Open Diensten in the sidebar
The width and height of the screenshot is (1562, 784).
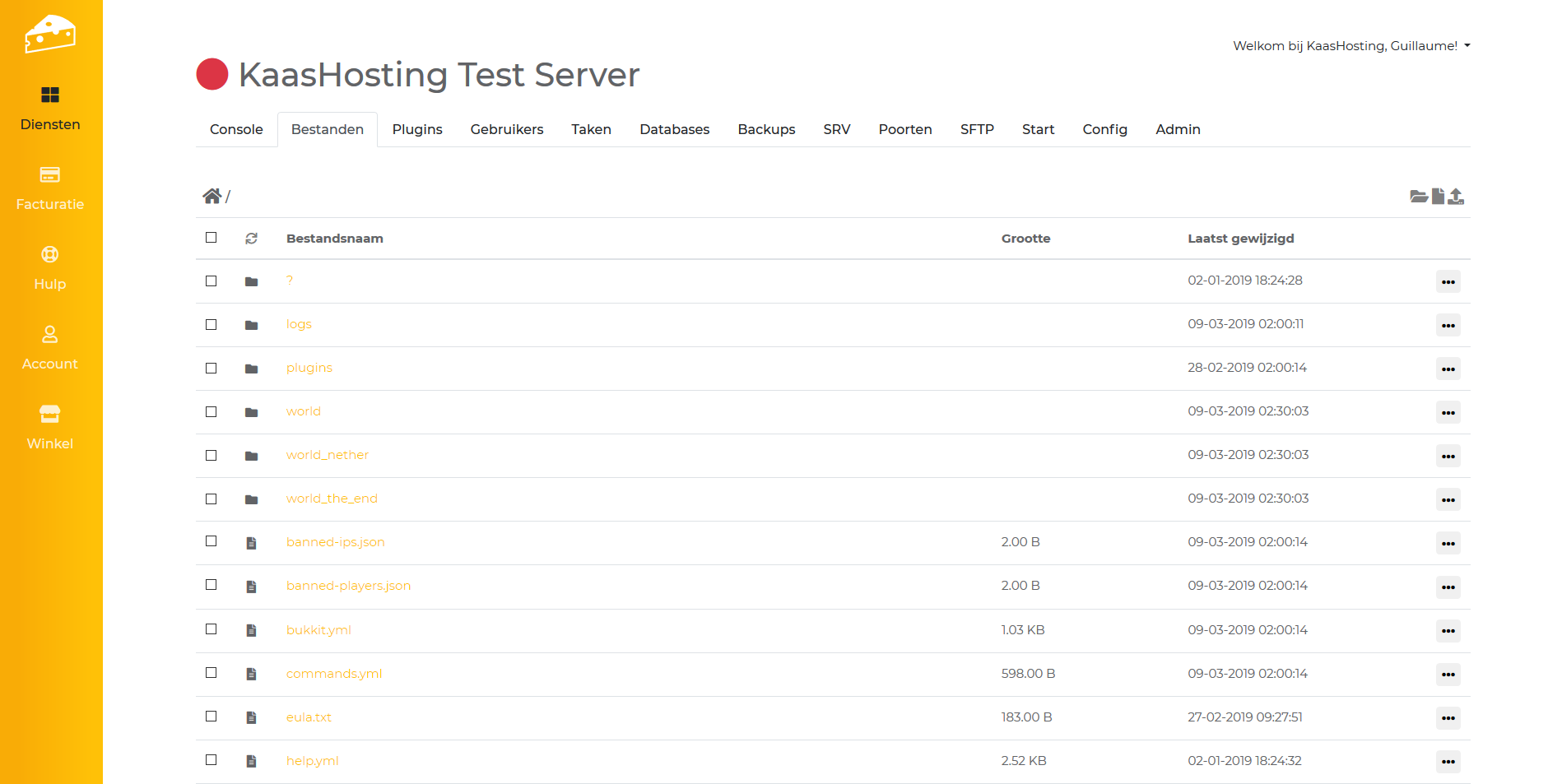pyautogui.click(x=50, y=109)
